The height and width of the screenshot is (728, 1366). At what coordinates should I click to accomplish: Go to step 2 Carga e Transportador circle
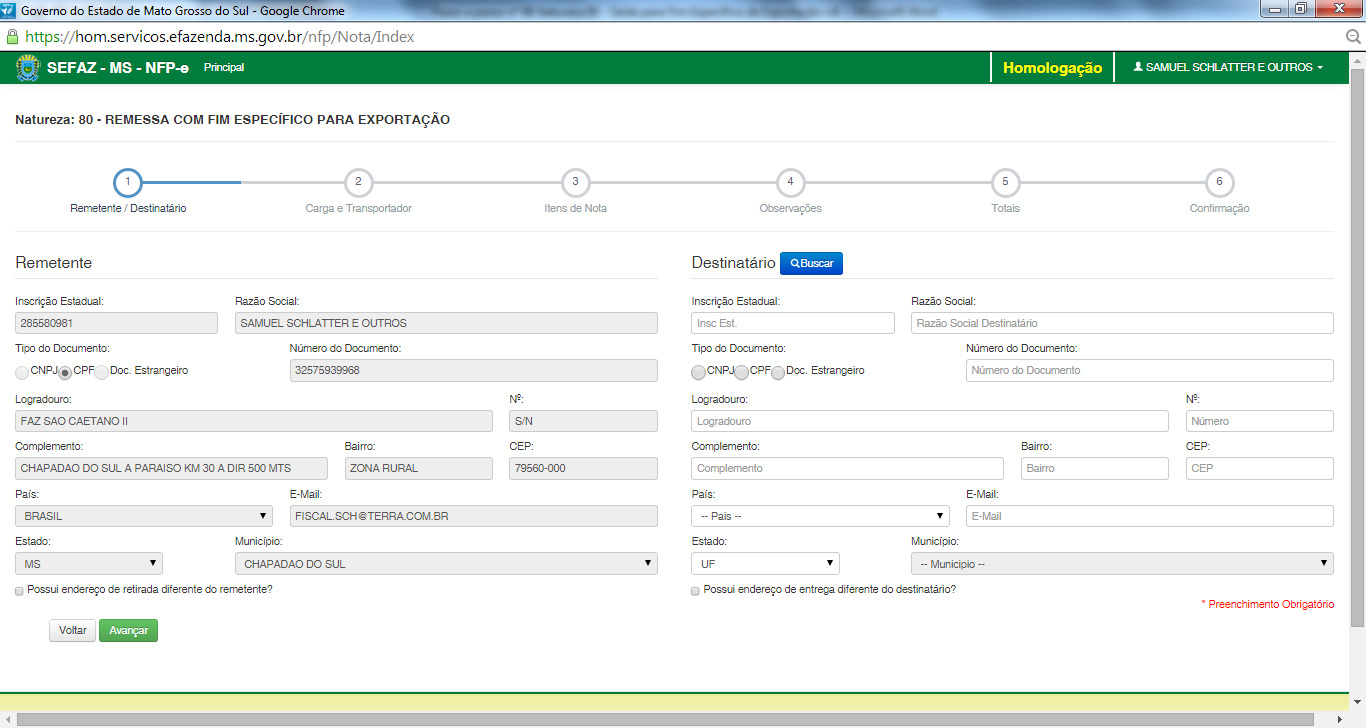[x=358, y=182]
